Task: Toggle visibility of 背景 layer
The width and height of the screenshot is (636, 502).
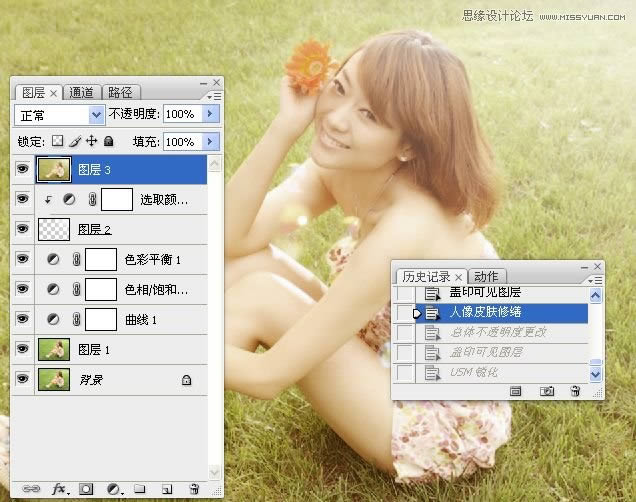Action: [x=22, y=380]
